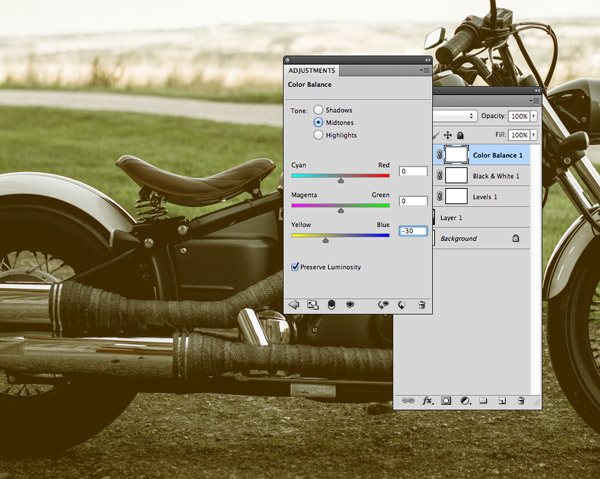The height and width of the screenshot is (479, 600).
Task: Delete adjustment using Adjustments panel trash icon
Action: (x=422, y=304)
